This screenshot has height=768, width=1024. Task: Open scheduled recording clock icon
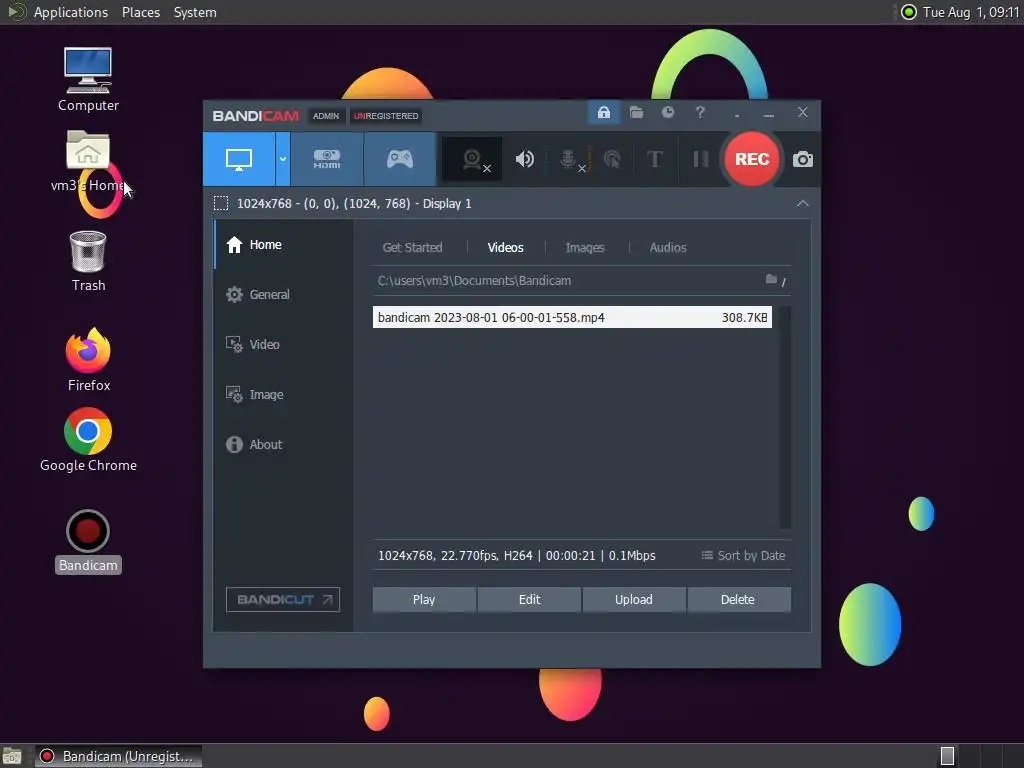click(667, 112)
